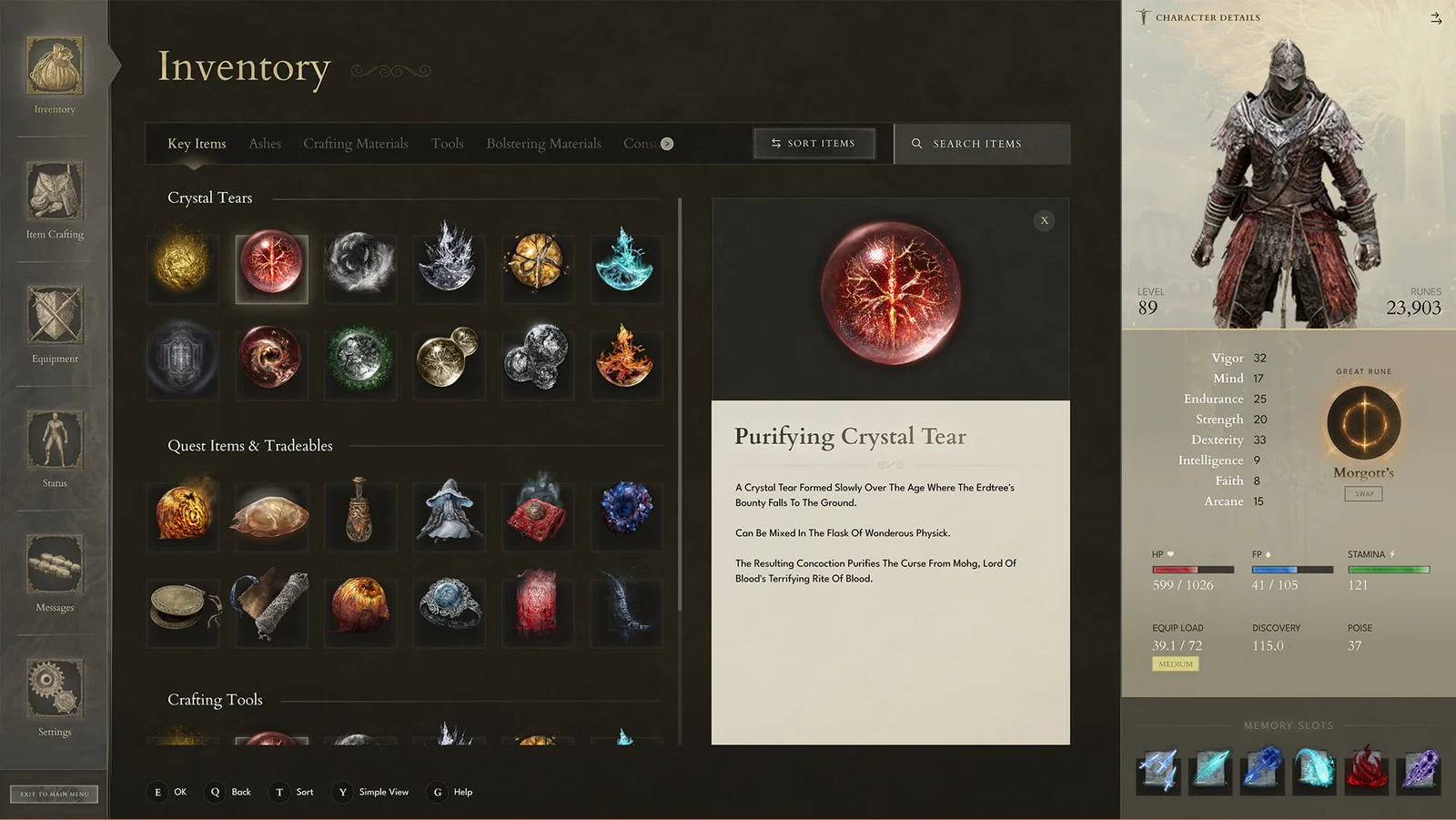The height and width of the screenshot is (820, 1456).
Task: Open the Settings gear section
Action: [x=55, y=698]
